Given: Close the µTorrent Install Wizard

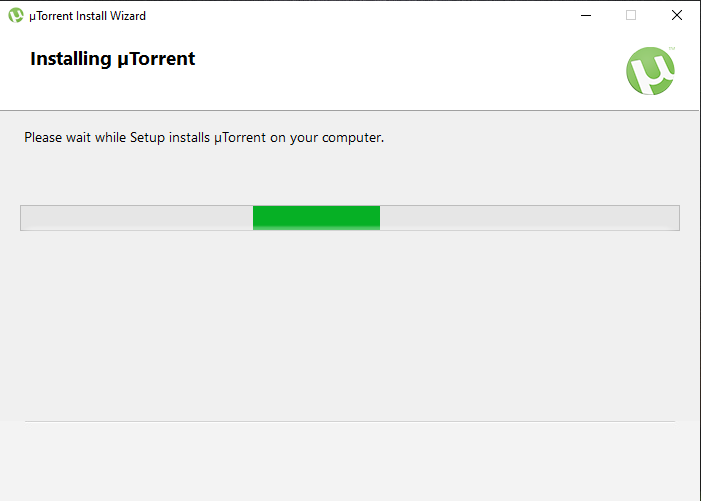Looking at the screenshot, I should tap(677, 16).
